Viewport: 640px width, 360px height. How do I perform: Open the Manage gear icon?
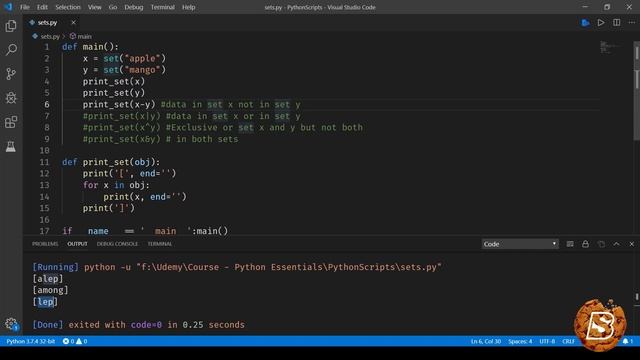tap(11, 324)
